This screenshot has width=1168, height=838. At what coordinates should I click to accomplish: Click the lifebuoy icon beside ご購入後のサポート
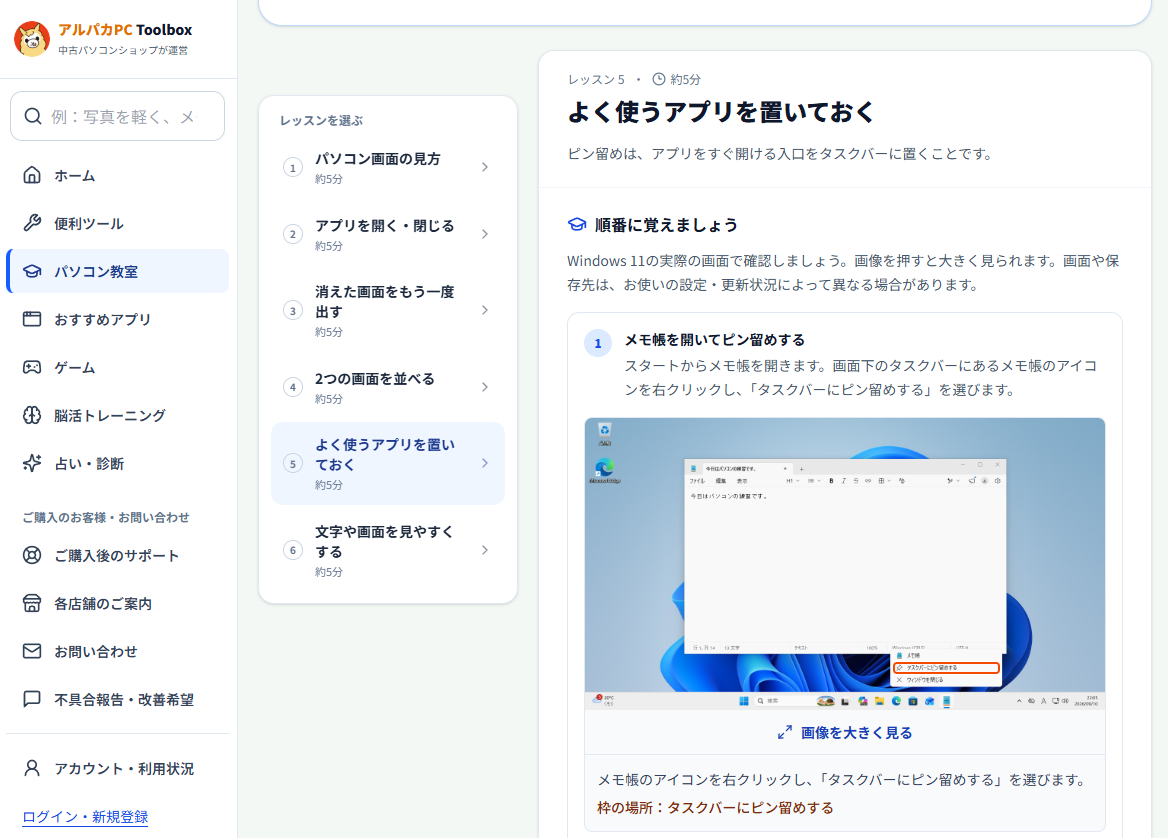click(x=32, y=556)
